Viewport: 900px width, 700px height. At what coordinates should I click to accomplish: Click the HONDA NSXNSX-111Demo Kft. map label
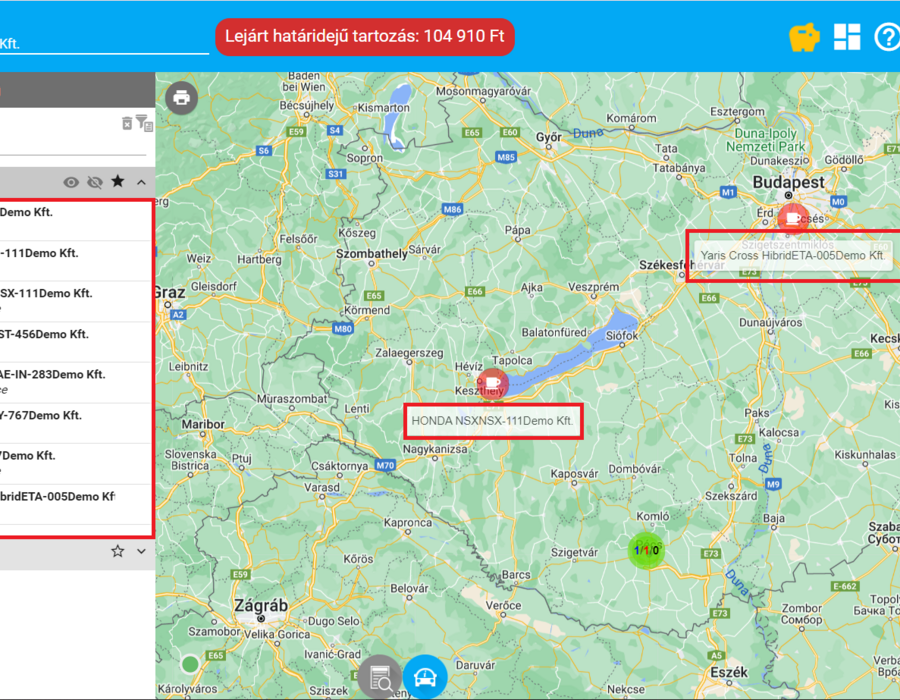pyautogui.click(x=492, y=421)
